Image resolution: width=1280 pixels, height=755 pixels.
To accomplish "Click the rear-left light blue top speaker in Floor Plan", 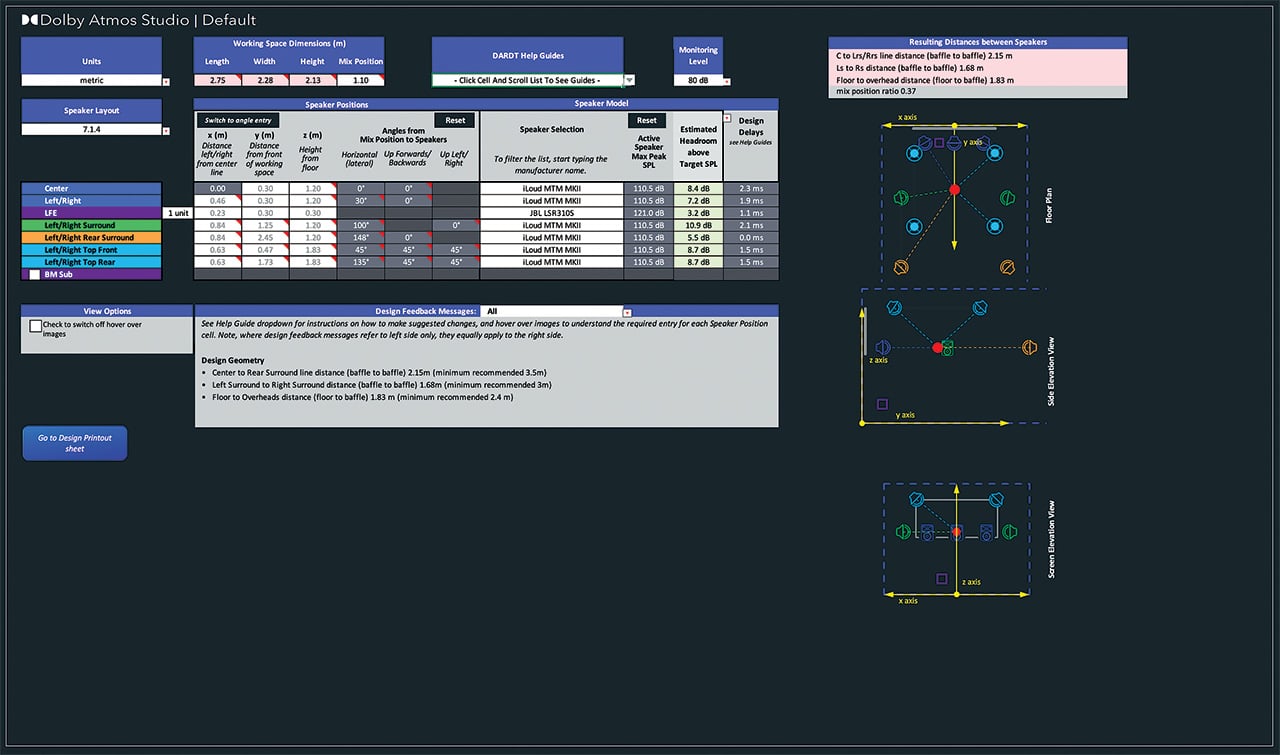I will (x=914, y=226).
